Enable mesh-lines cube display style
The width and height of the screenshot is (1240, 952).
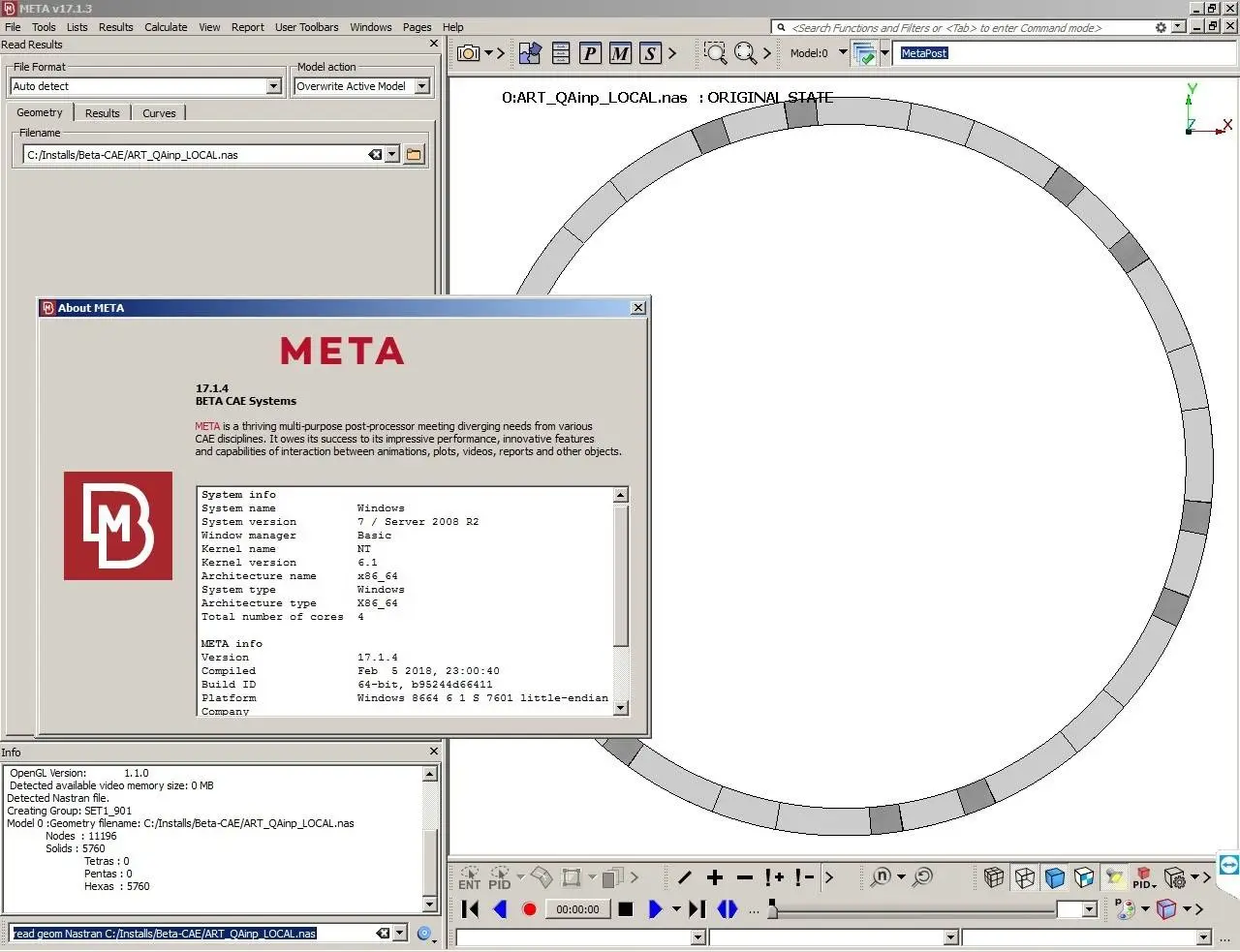pos(994,877)
